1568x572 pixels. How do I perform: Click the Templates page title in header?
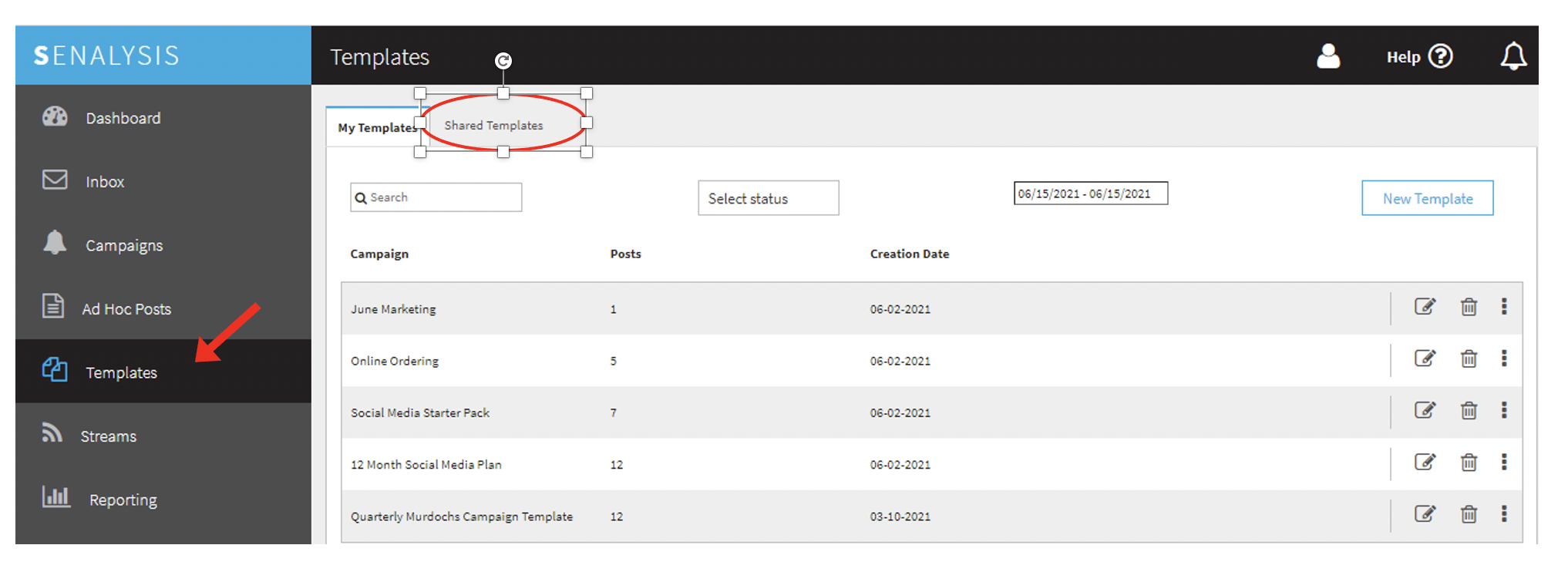(380, 57)
